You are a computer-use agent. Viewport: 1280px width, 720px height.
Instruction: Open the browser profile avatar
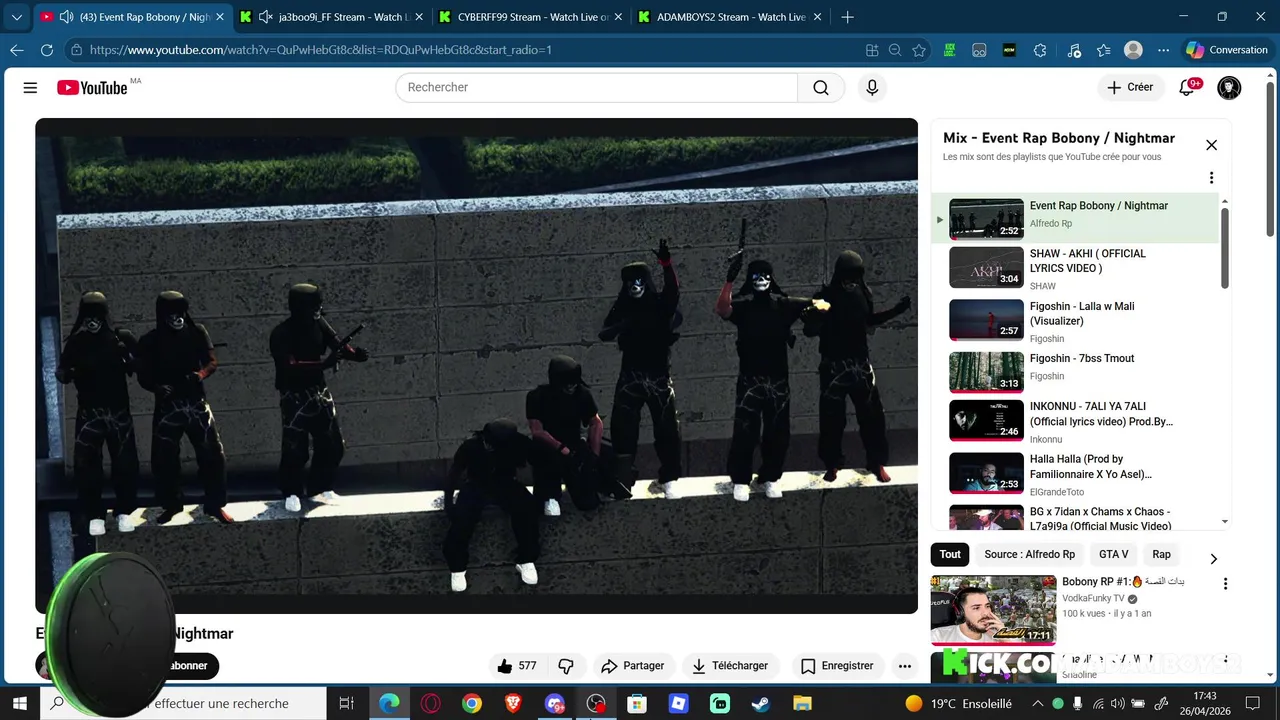1133,50
